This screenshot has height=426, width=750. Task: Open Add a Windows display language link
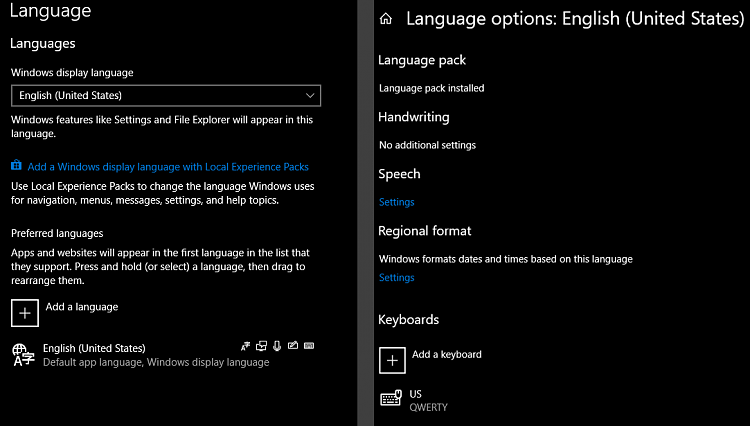[168, 167]
